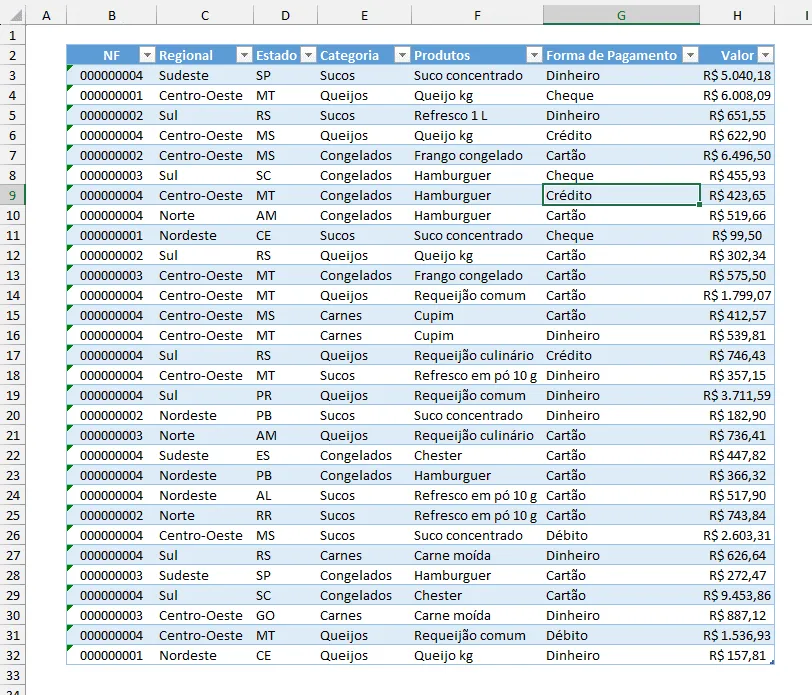Select the cell showing R$ 9.453,86
The image size is (812, 695).
(737, 596)
